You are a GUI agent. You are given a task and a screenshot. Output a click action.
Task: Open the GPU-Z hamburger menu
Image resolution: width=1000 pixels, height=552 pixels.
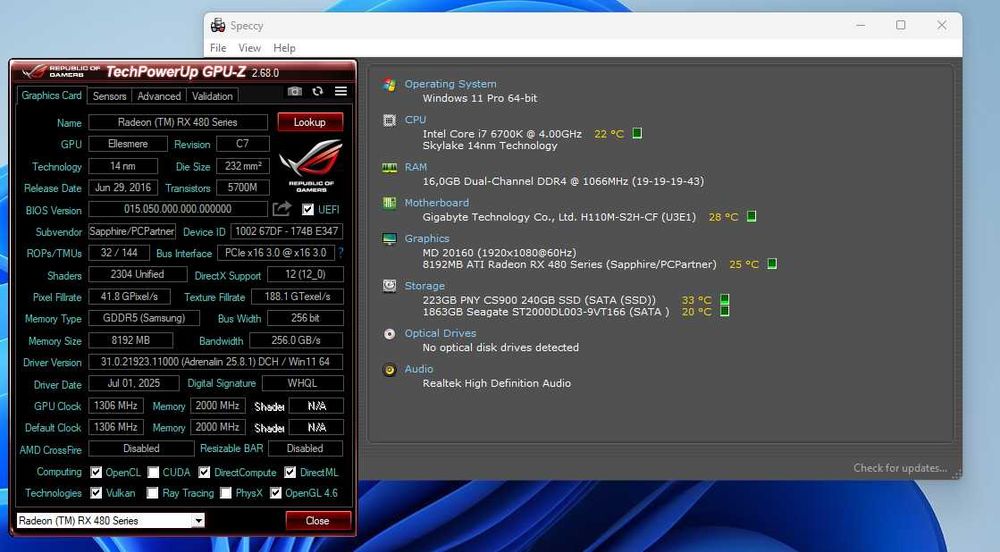tap(341, 91)
